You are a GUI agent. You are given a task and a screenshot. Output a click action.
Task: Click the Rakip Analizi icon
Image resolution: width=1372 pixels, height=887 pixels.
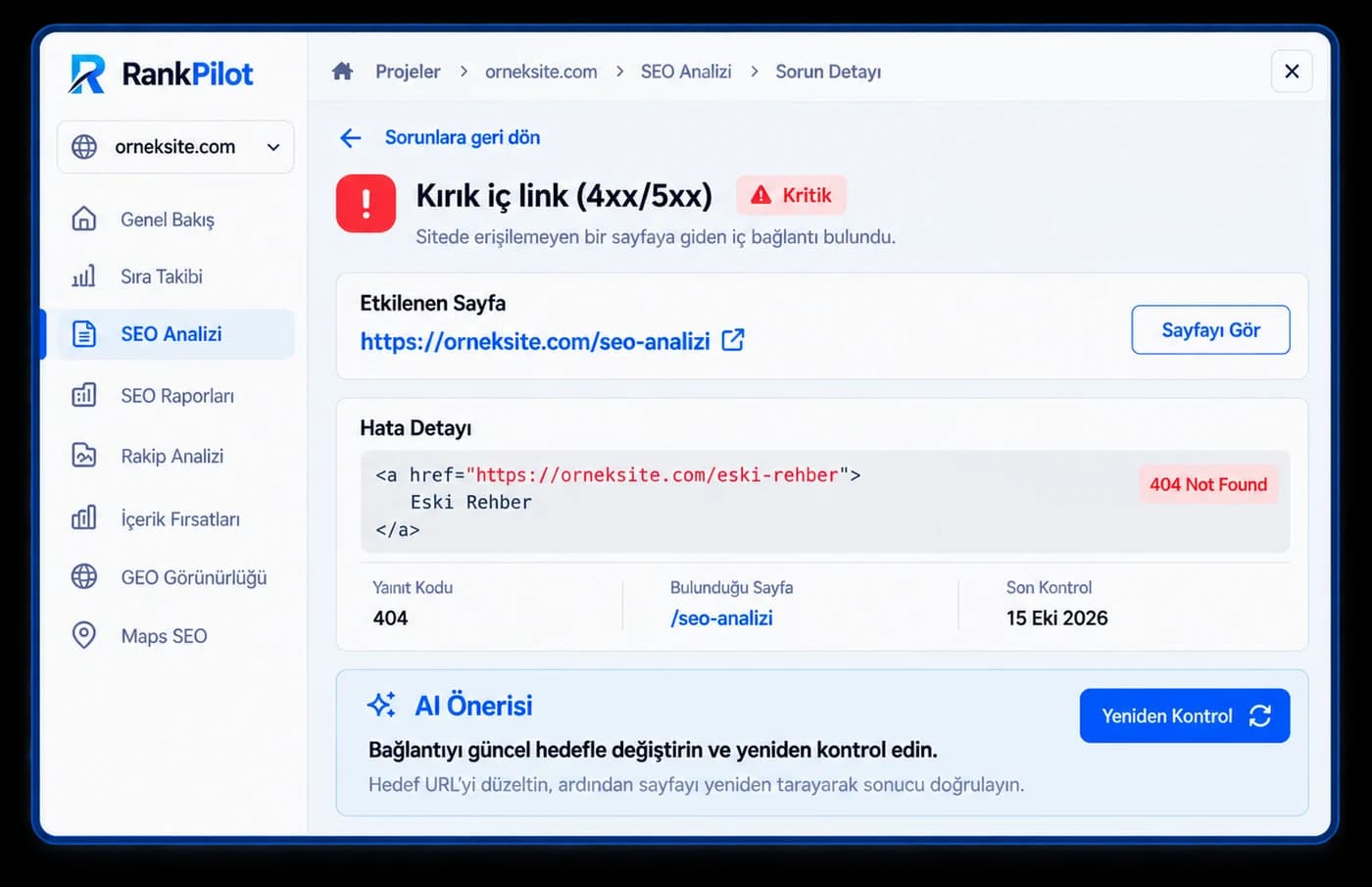pyautogui.click(x=84, y=456)
